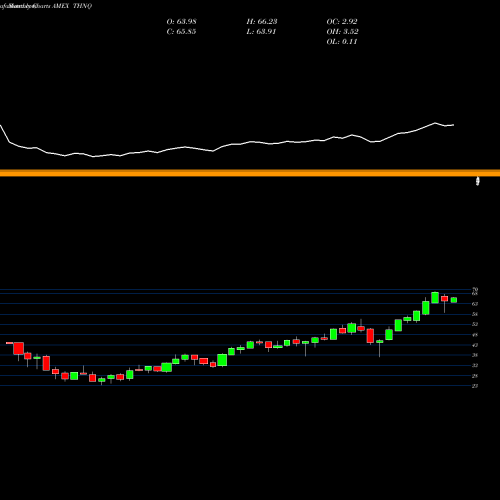Click the 52 price axis label
The height and width of the screenshot is (500, 500).
click(475, 324)
